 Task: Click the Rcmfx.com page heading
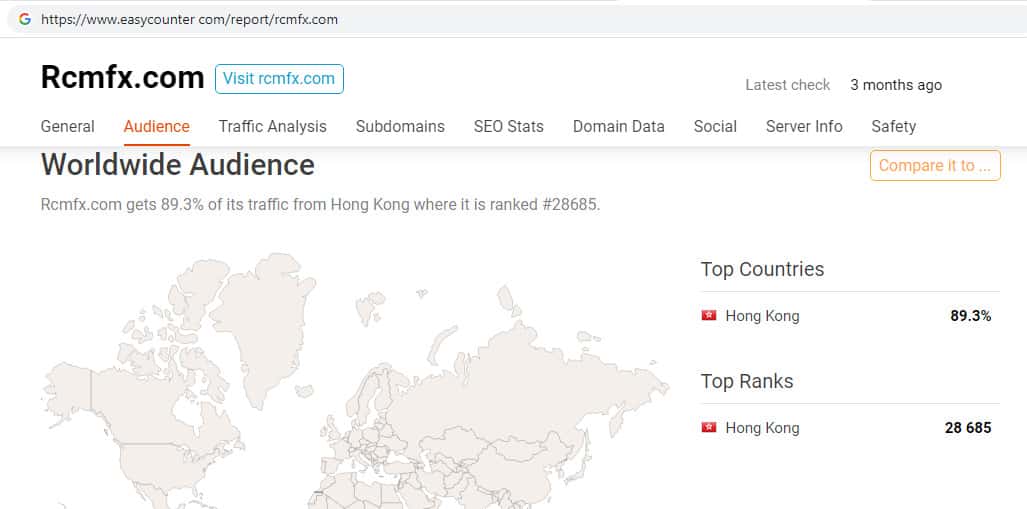(x=122, y=78)
